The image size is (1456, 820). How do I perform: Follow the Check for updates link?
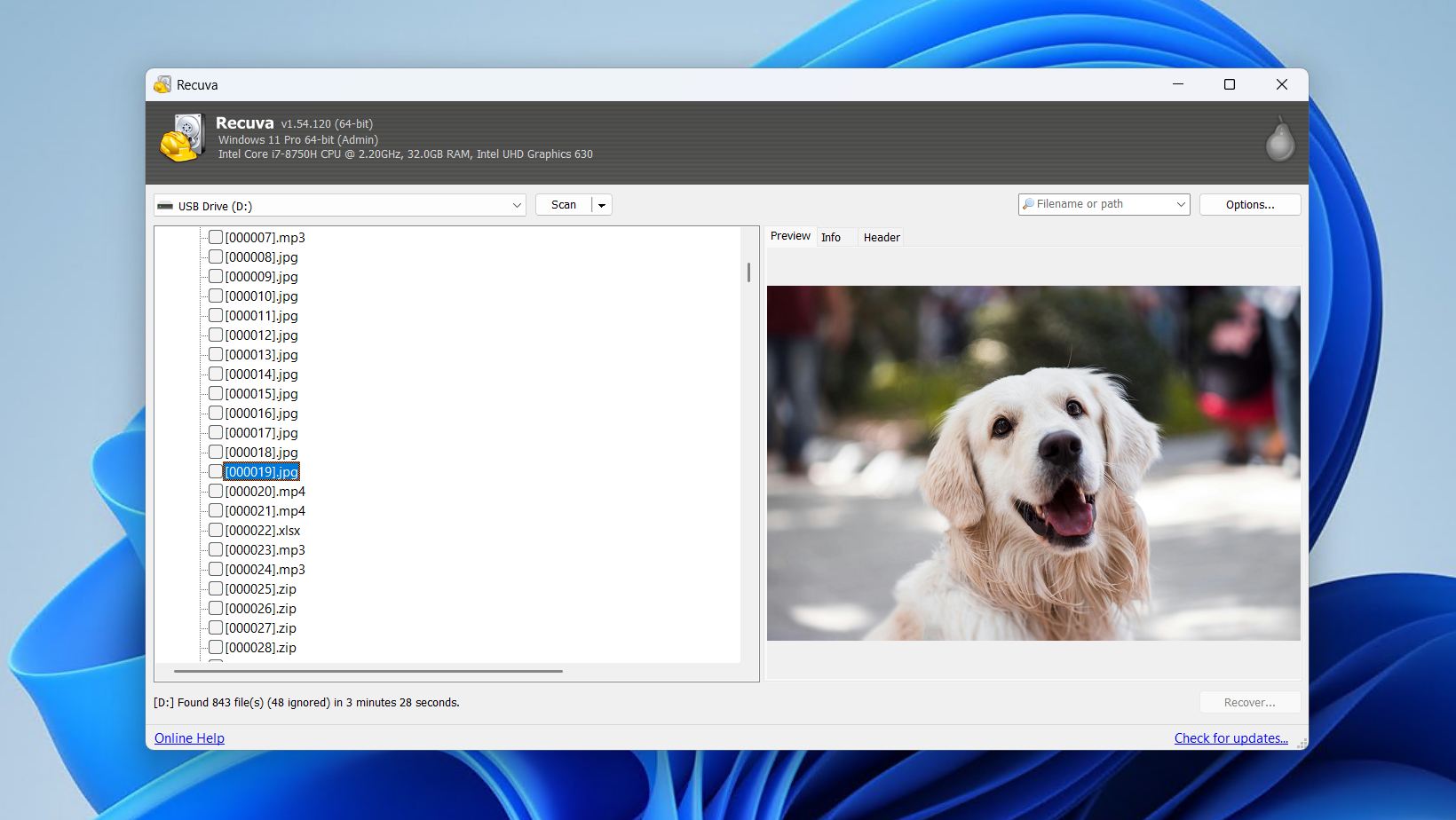[1231, 737]
